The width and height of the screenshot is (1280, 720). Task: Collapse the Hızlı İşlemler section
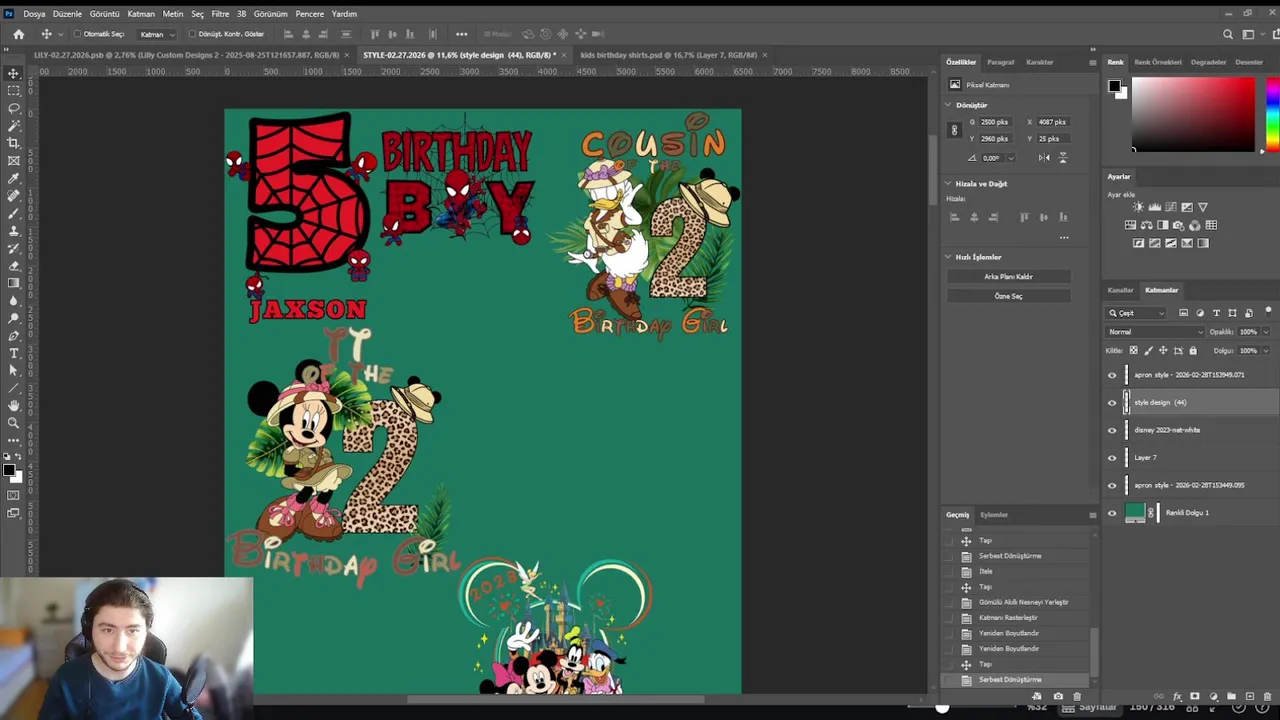[x=948, y=257]
